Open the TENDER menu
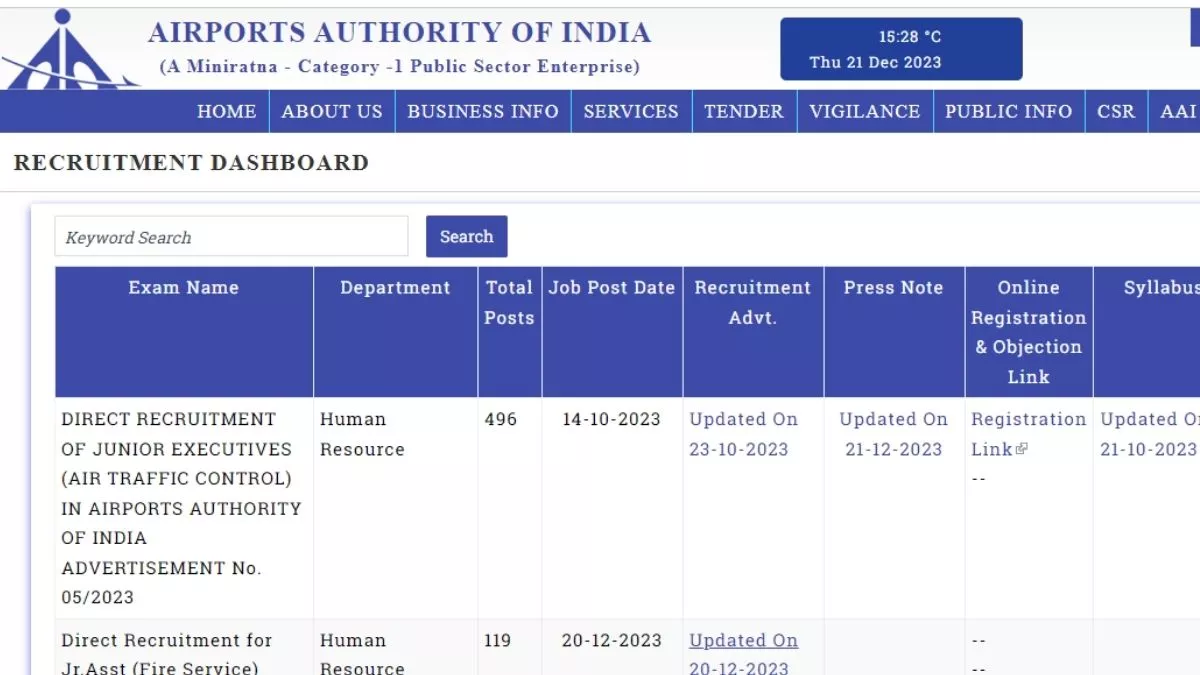This screenshot has height=675, width=1200. [x=744, y=112]
